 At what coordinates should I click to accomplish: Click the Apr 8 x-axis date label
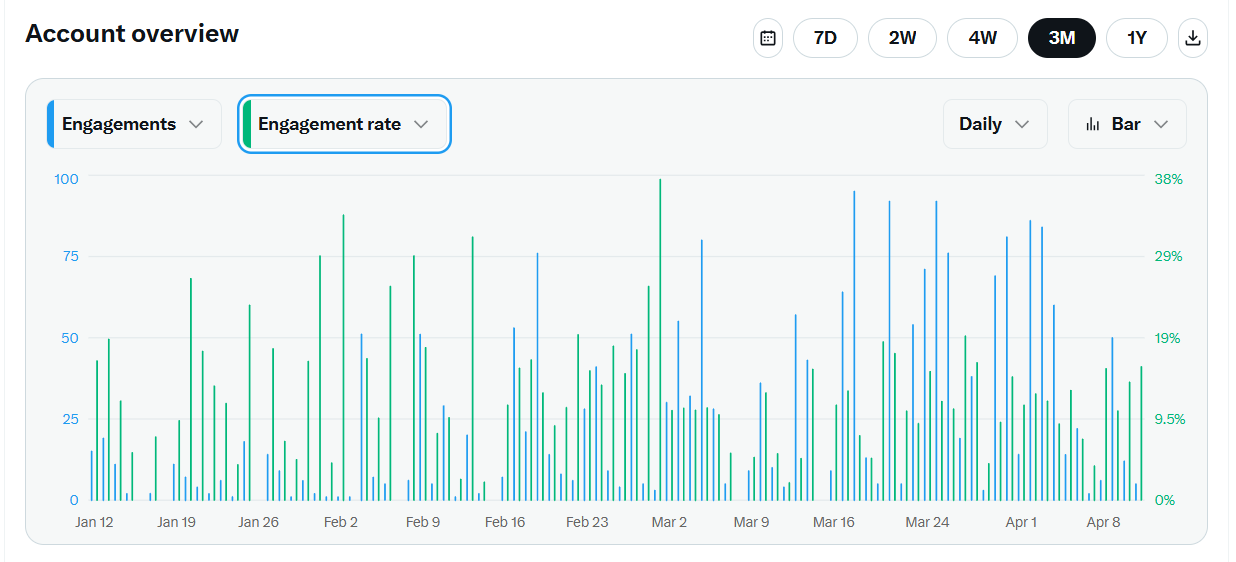[x=1104, y=522]
